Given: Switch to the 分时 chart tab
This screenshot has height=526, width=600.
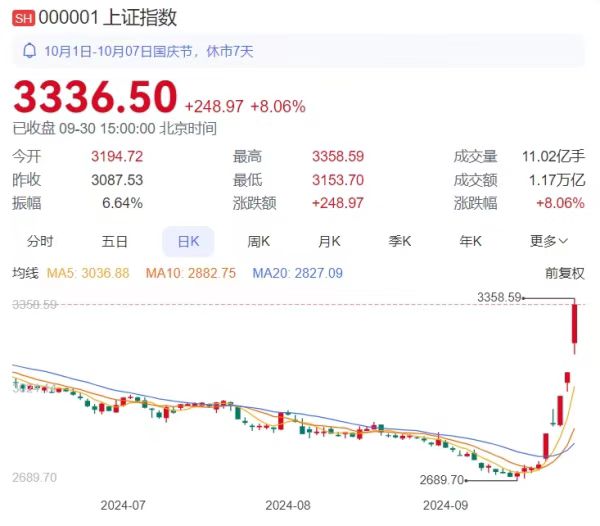Looking at the screenshot, I should 40,241.
